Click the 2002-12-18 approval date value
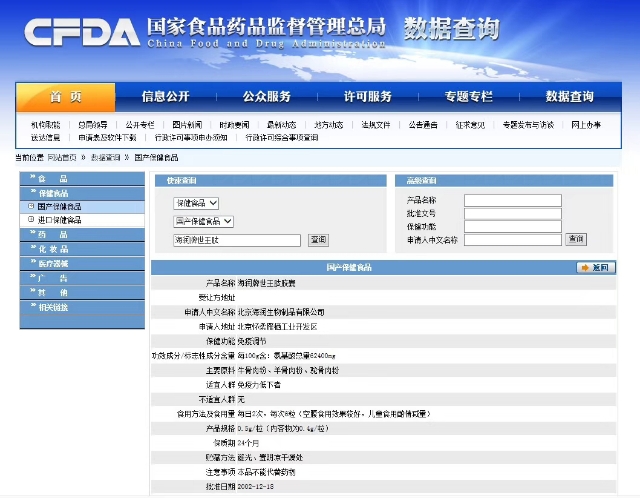The width and height of the screenshot is (640, 498). coord(256,487)
